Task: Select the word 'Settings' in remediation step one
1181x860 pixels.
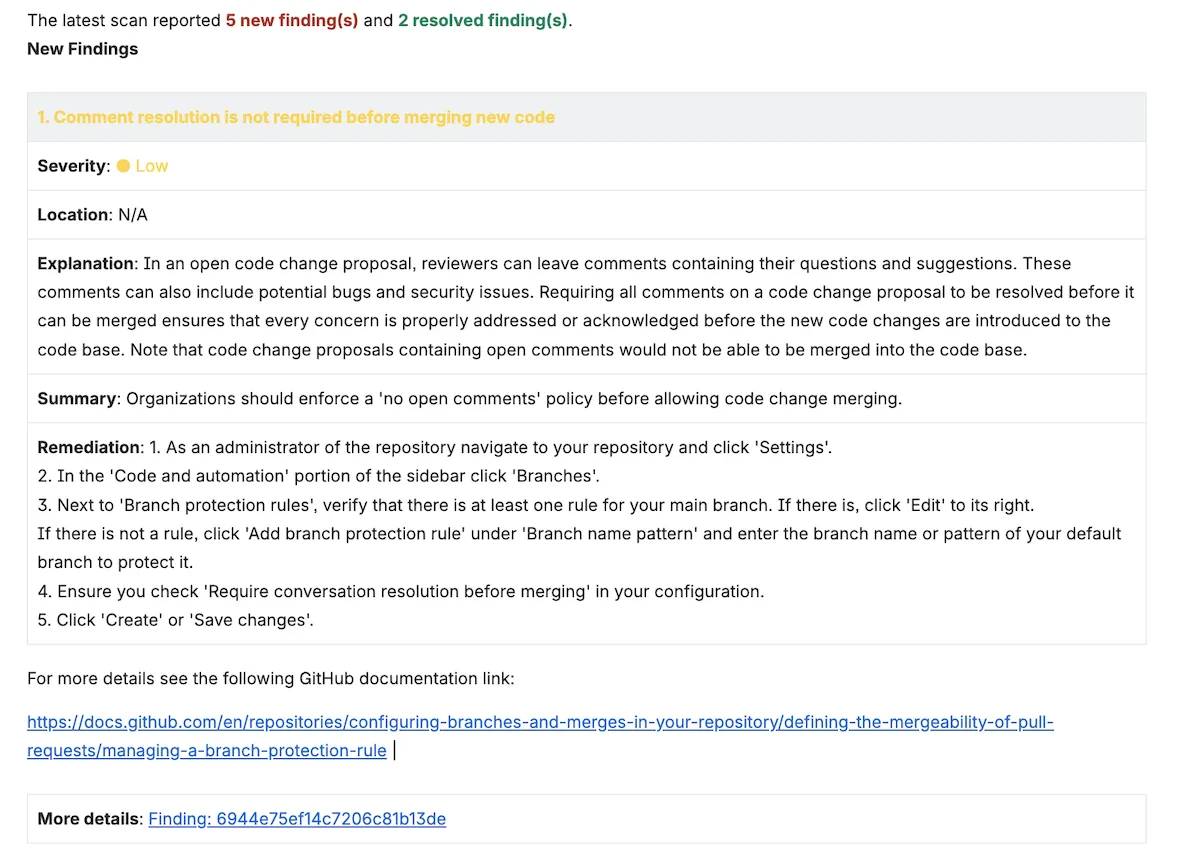Action: pyautogui.click(x=790, y=447)
